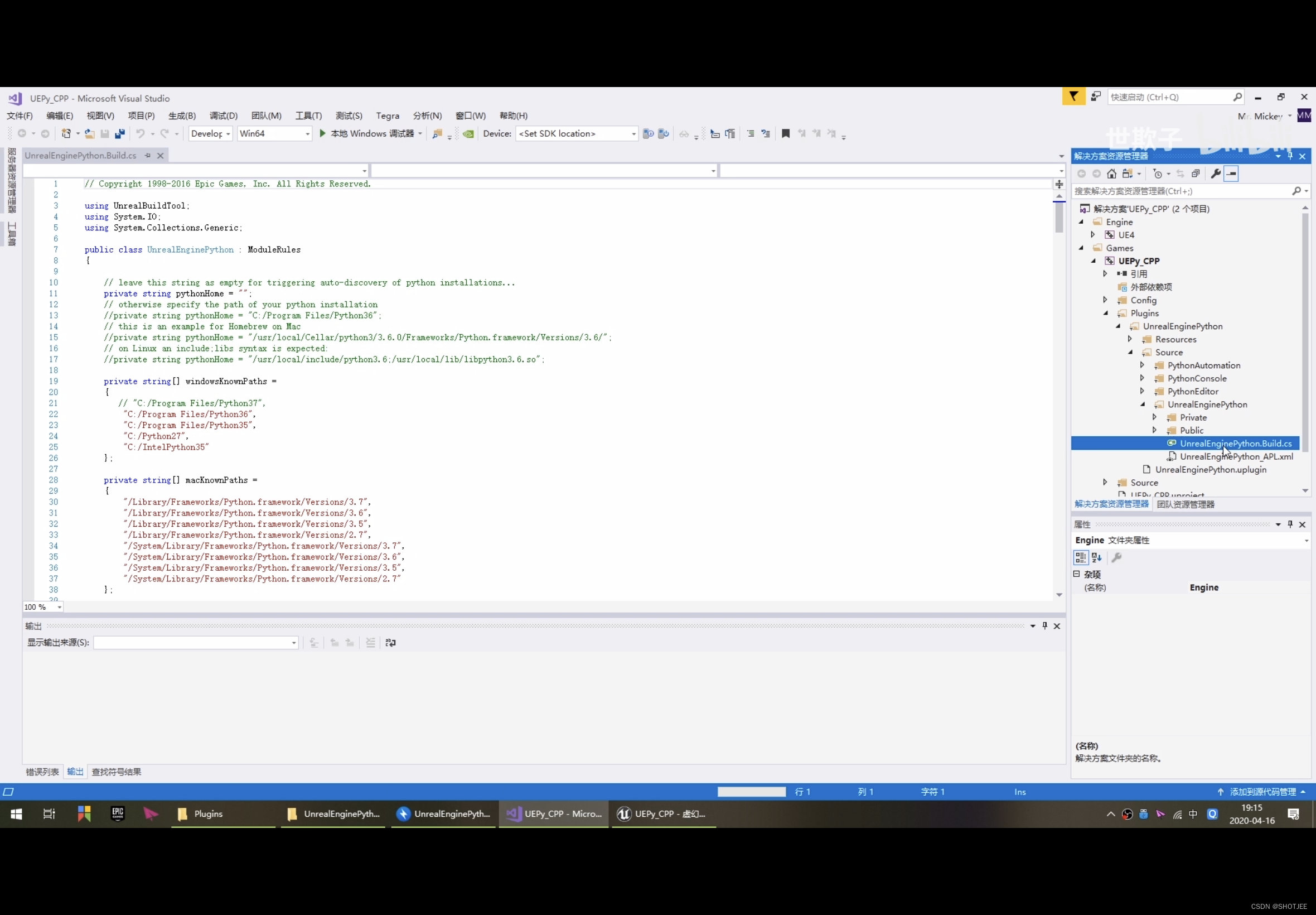
Task: Switch to the 错误列表 tab
Action: 42,772
